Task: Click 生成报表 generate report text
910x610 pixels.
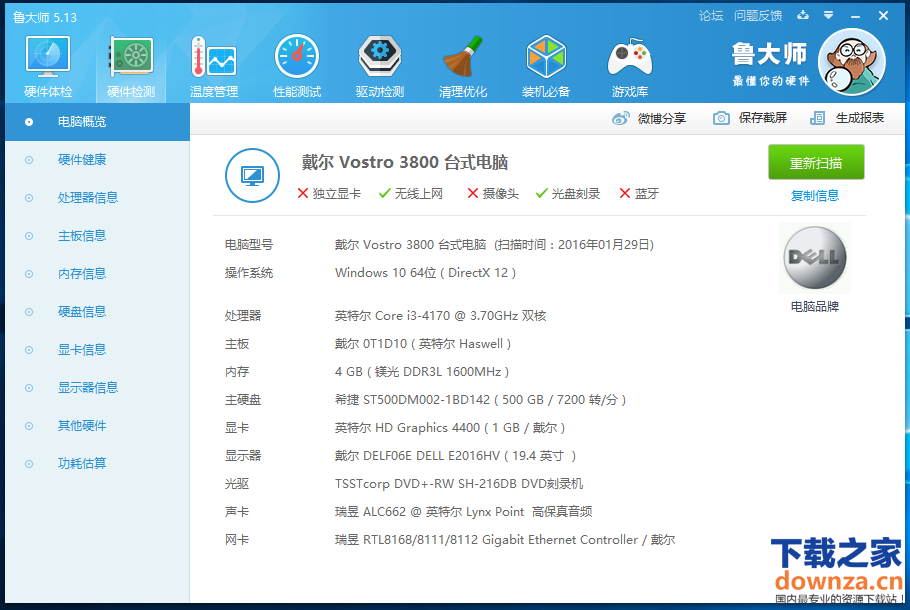Action: pos(860,118)
